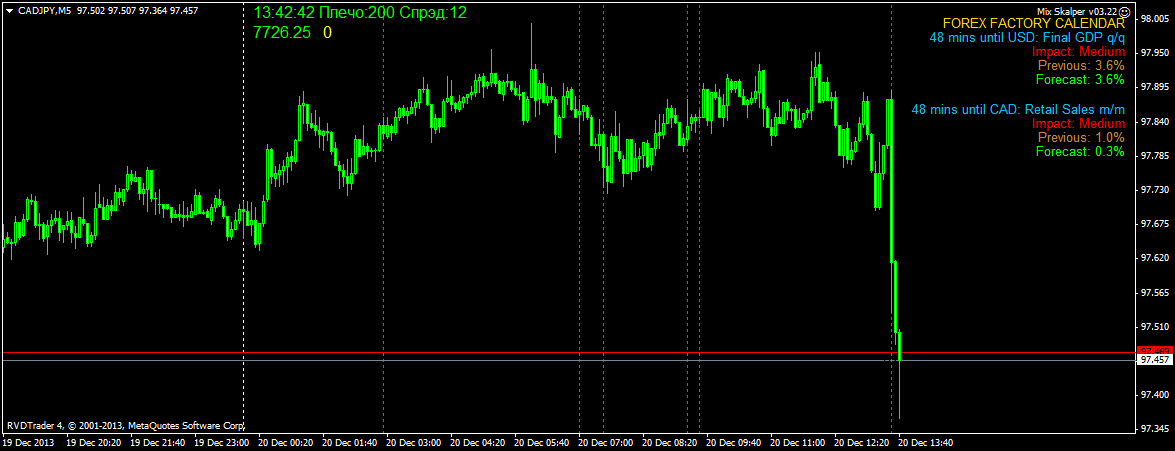Click the 20 Dec 11:00 time axis label

pyautogui.click(x=798, y=444)
